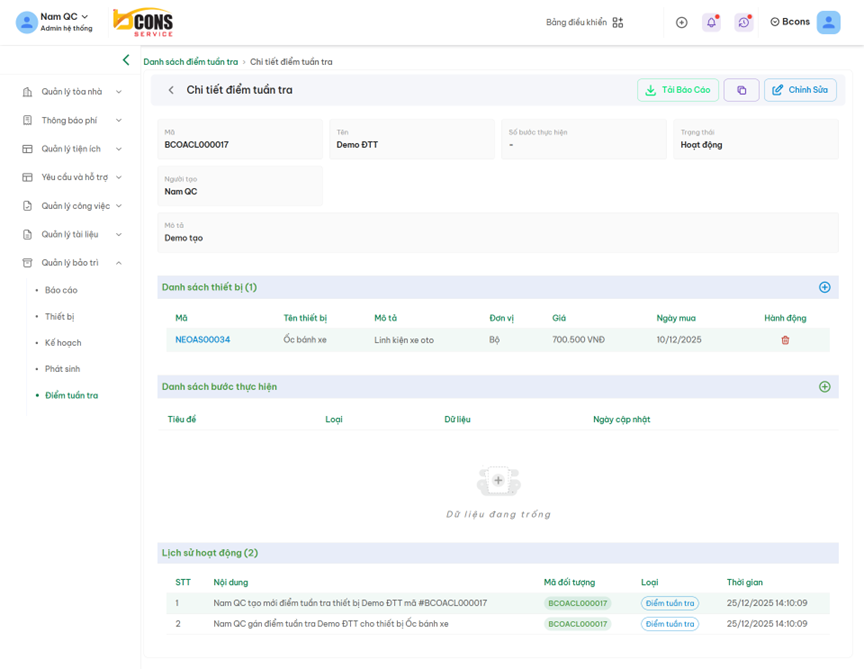Select Thiết bị submenu item
The width and height of the screenshot is (864, 669).
[x=60, y=316]
